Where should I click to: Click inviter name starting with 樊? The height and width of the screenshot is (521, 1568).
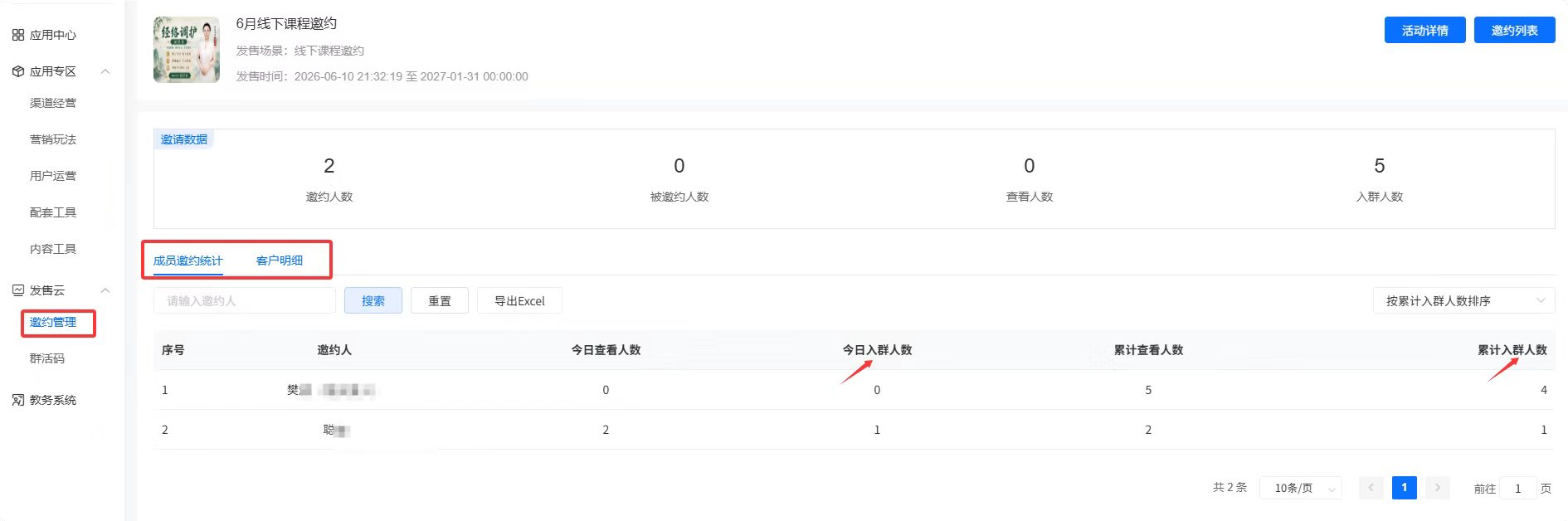[331, 390]
